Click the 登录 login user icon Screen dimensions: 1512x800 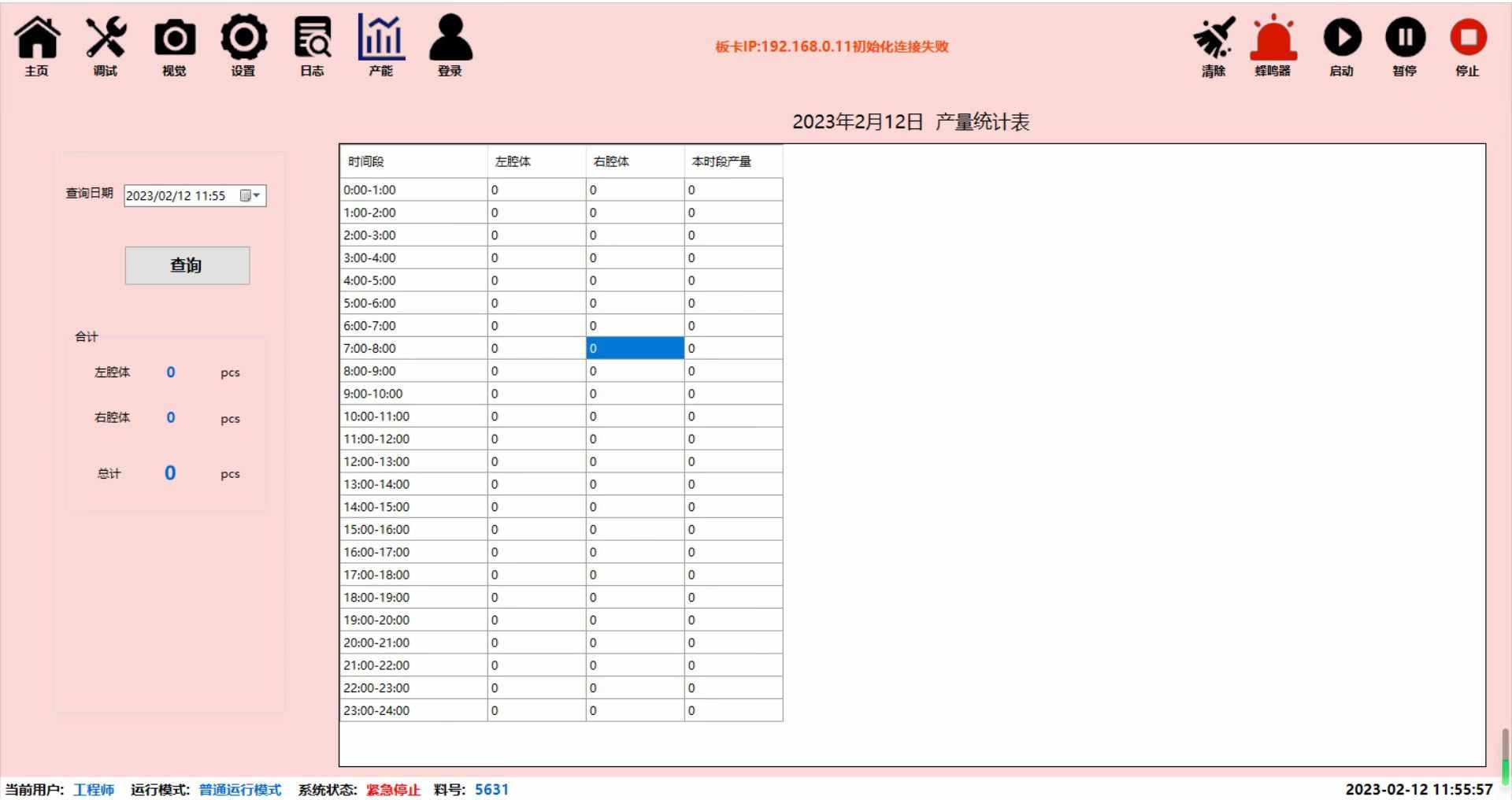coord(450,46)
